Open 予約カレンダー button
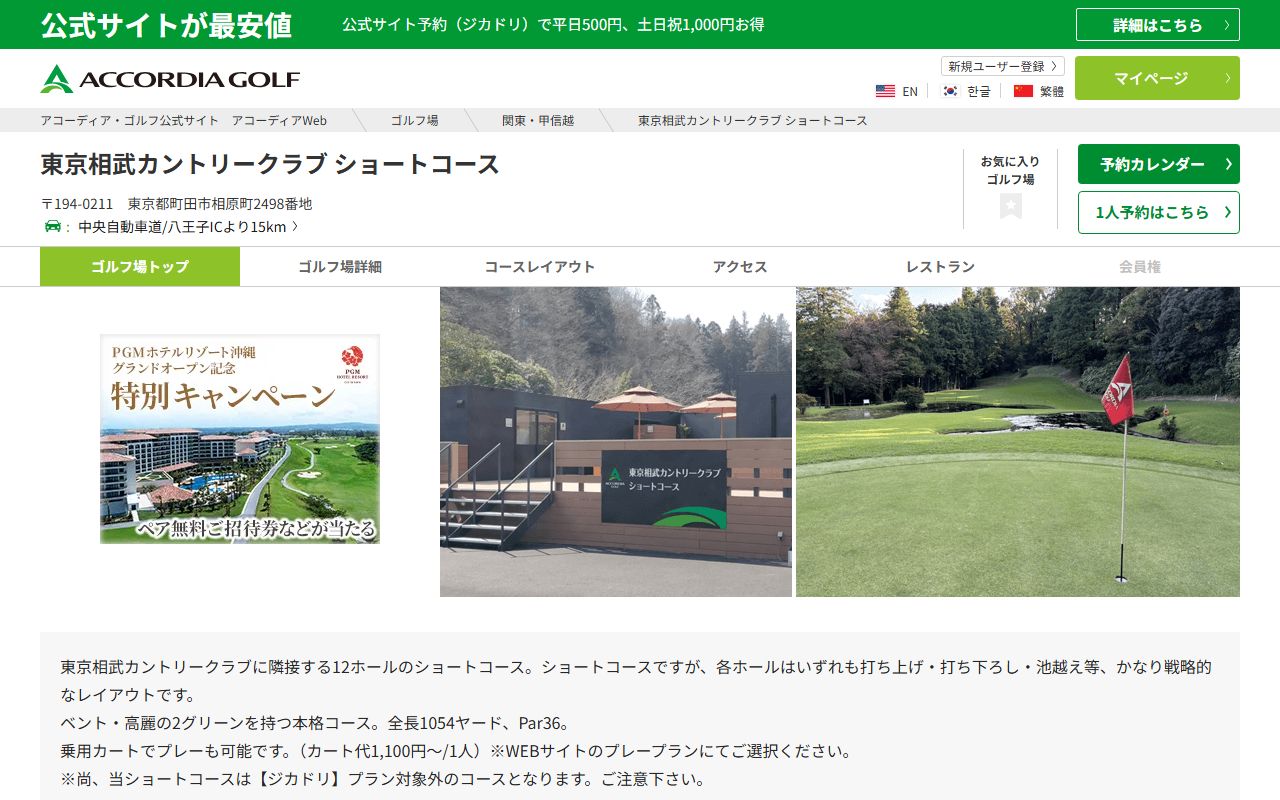 click(1158, 164)
